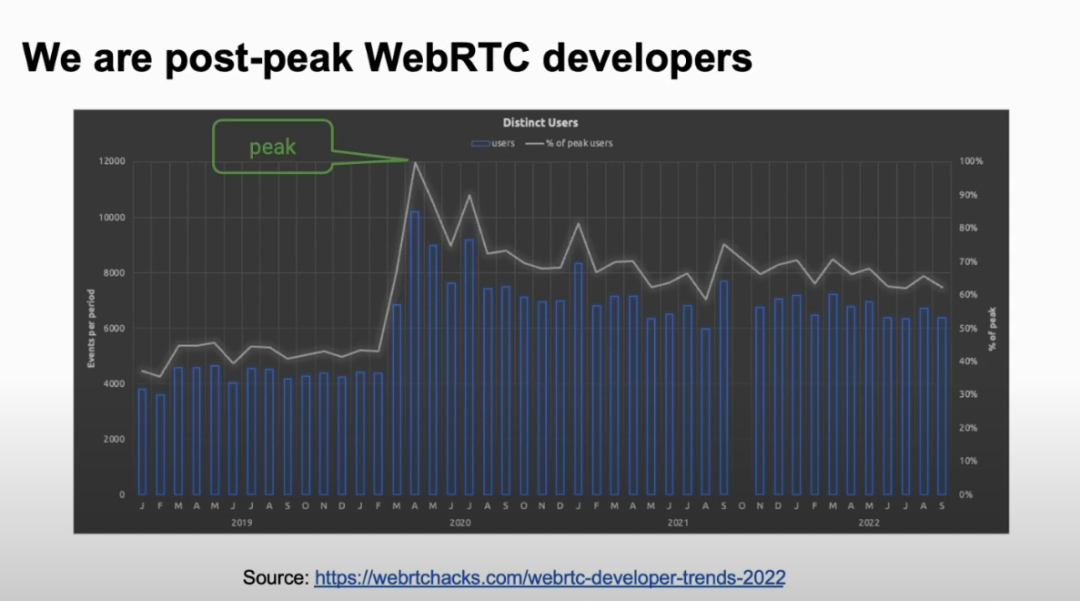The height and width of the screenshot is (601, 1080).
Task: Select the tallest bar at the April 2020 peak
Action: [414, 352]
